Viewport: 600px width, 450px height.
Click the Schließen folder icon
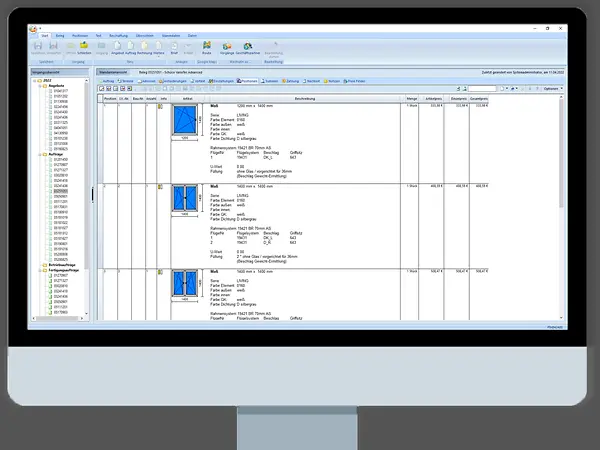(x=84, y=46)
